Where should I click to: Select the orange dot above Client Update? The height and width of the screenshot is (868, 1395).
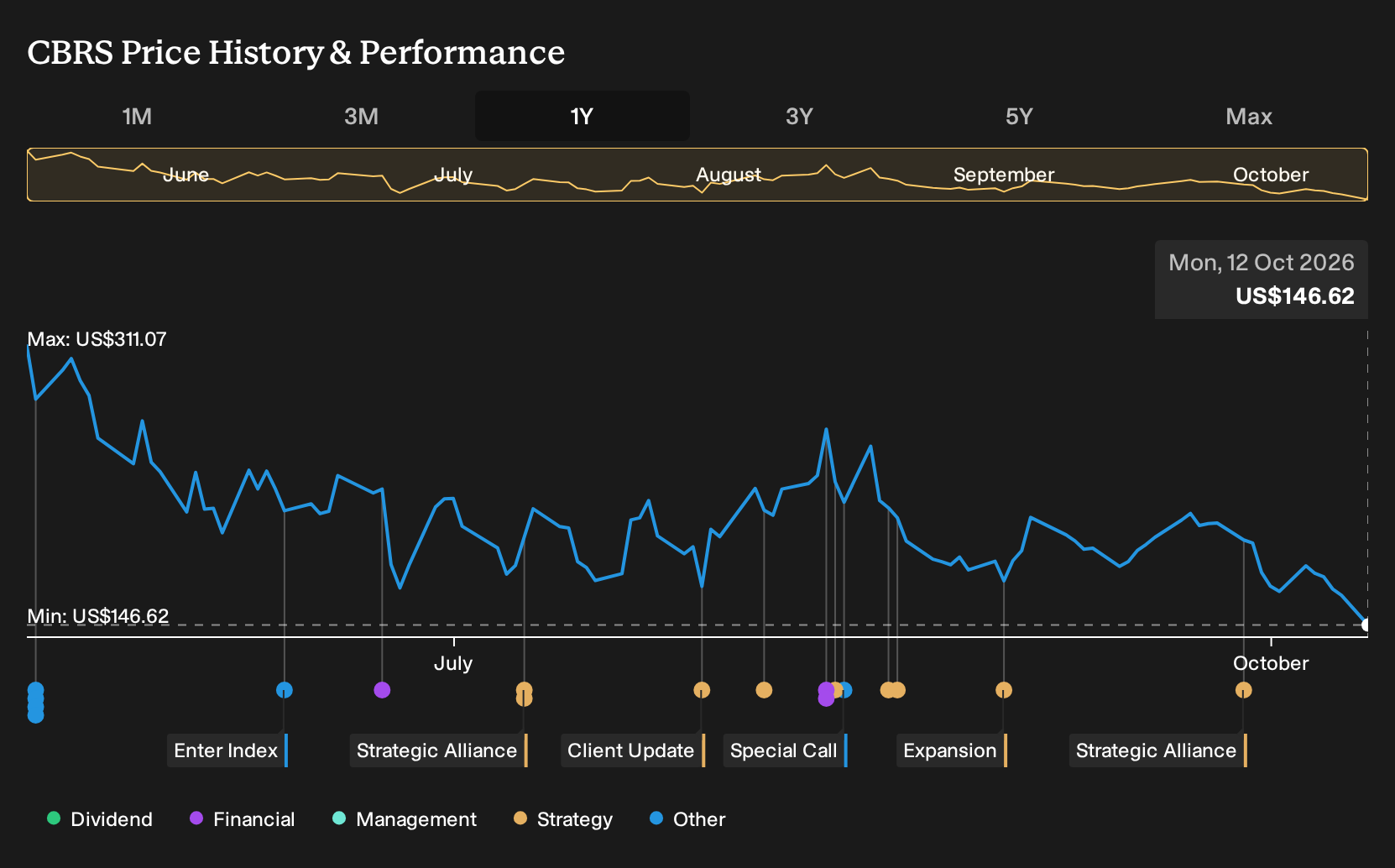click(702, 690)
